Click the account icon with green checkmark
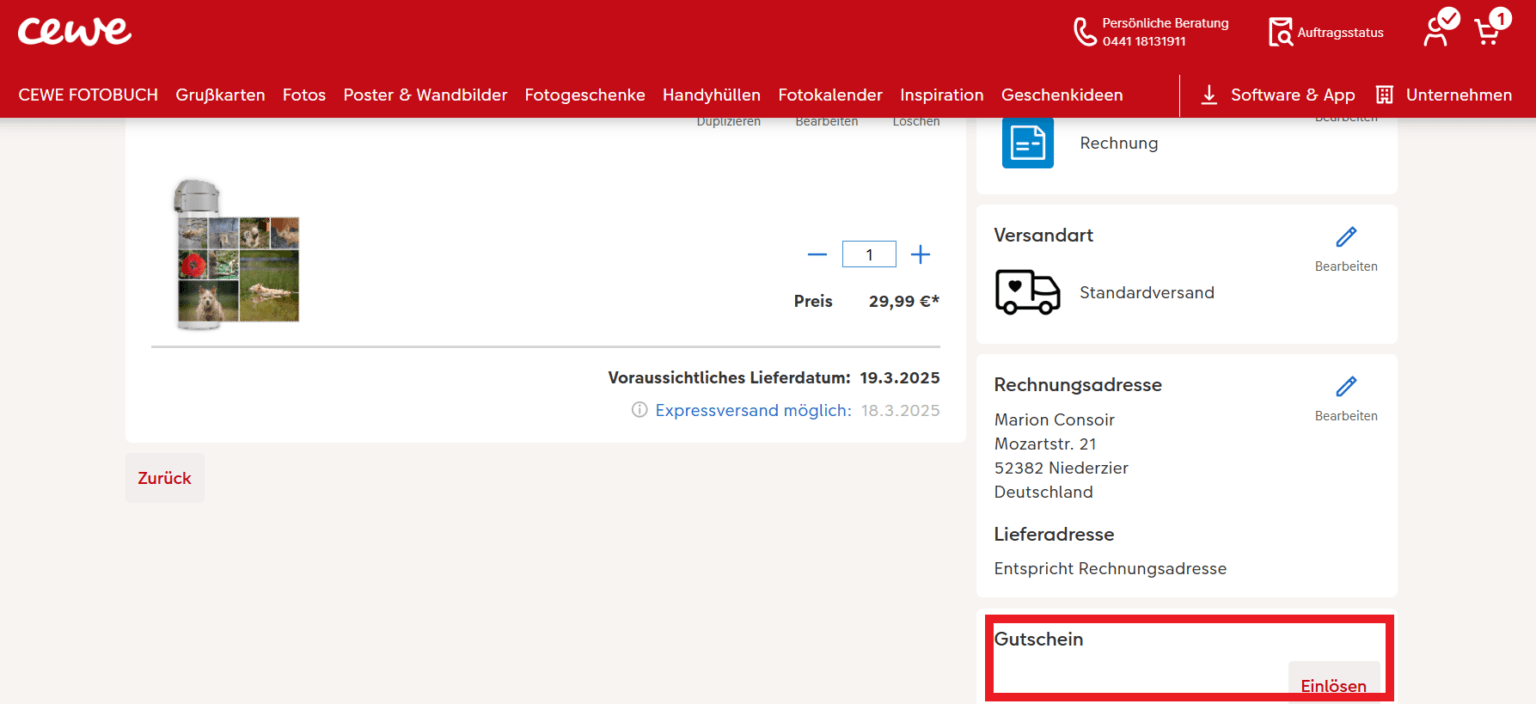Viewport: 1536px width, 704px height. pyautogui.click(x=1435, y=31)
